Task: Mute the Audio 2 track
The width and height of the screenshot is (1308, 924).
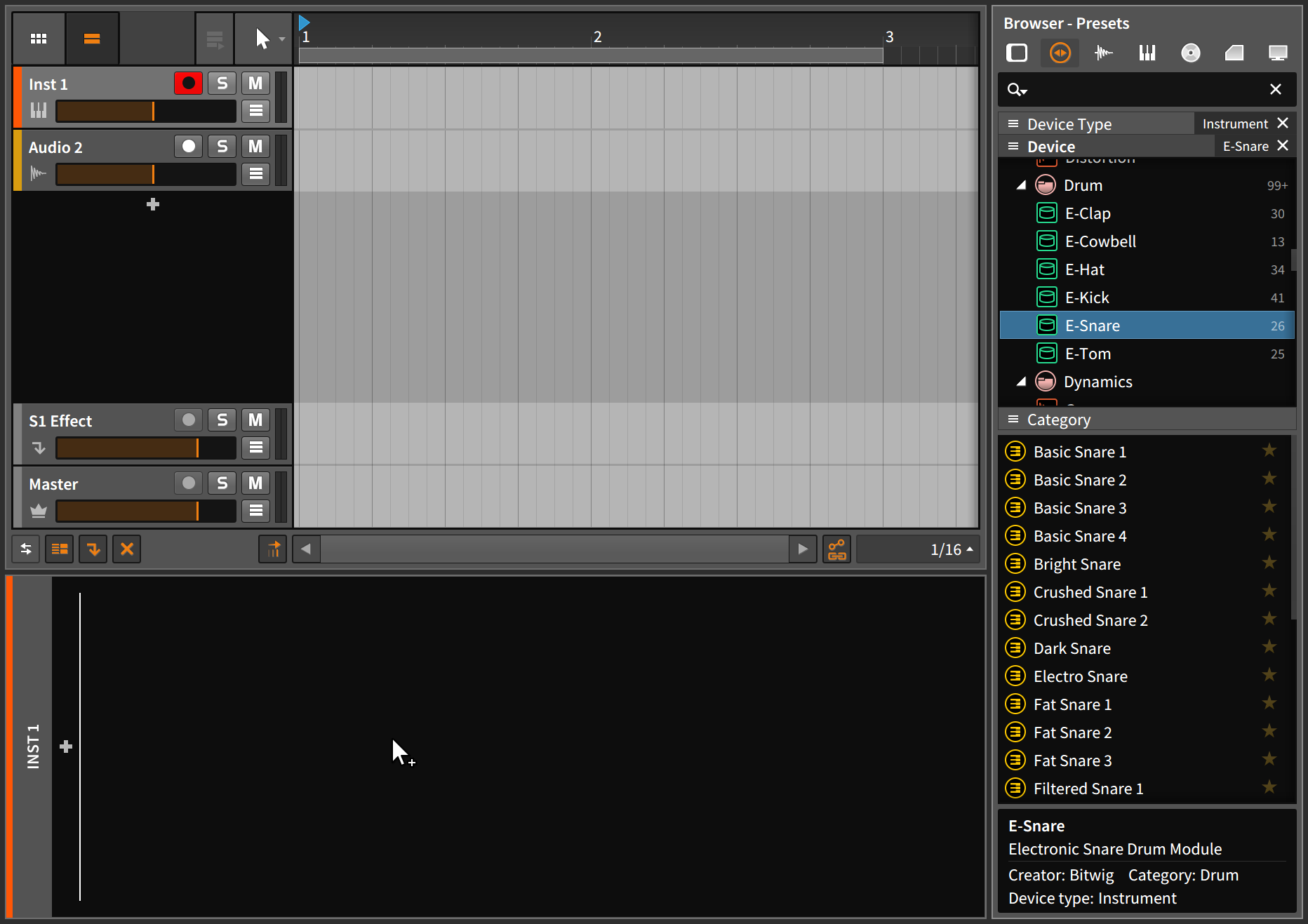Action: point(255,146)
